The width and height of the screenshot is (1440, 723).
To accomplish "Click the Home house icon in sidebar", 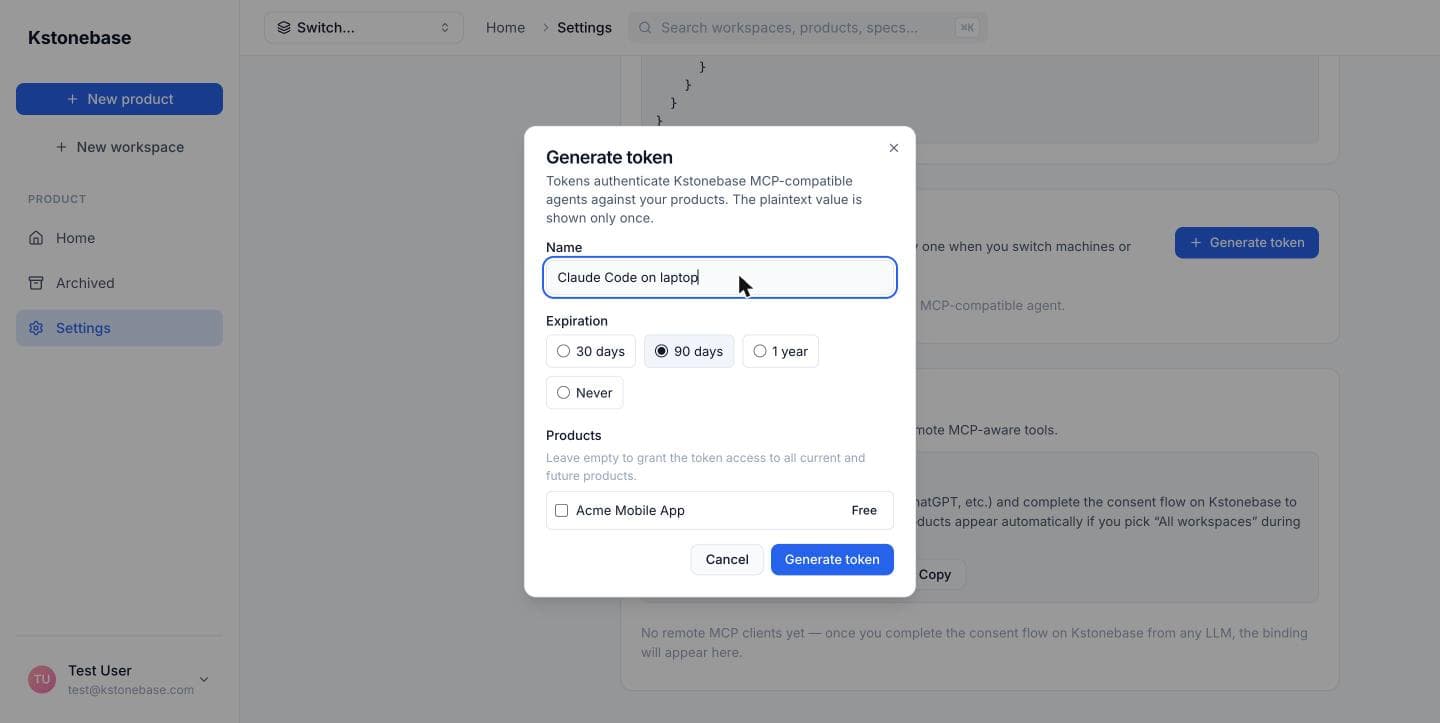I will [x=36, y=238].
